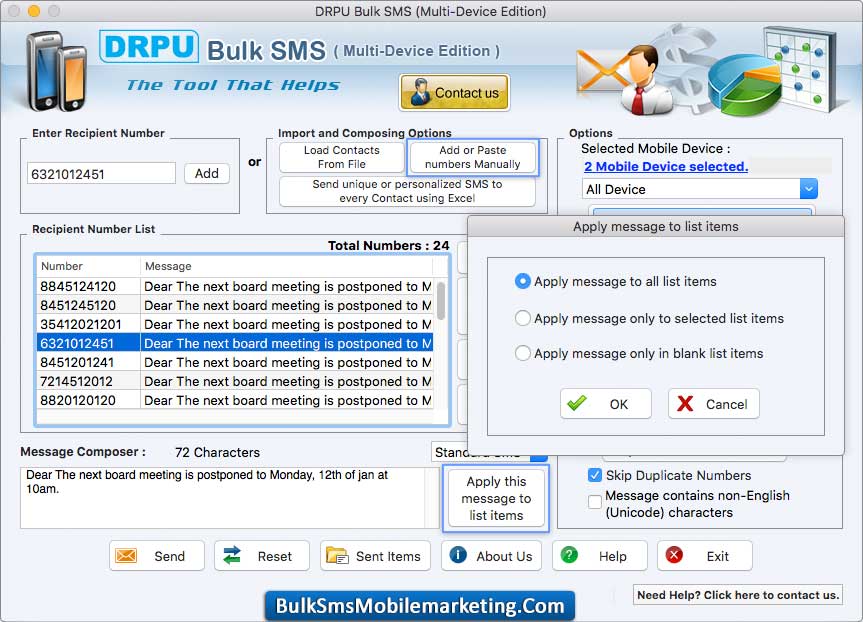The width and height of the screenshot is (863, 622).
Task: Click the person icon on Contact us
Action: [x=421, y=92]
